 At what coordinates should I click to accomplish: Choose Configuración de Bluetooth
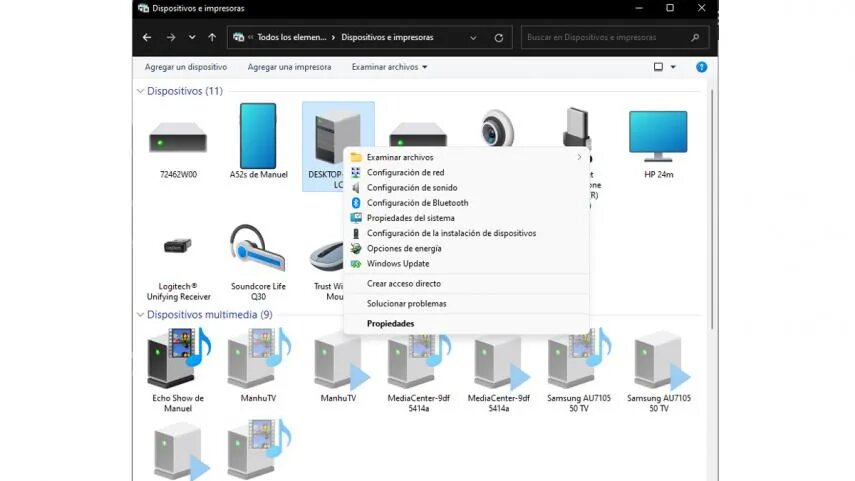[466, 203]
